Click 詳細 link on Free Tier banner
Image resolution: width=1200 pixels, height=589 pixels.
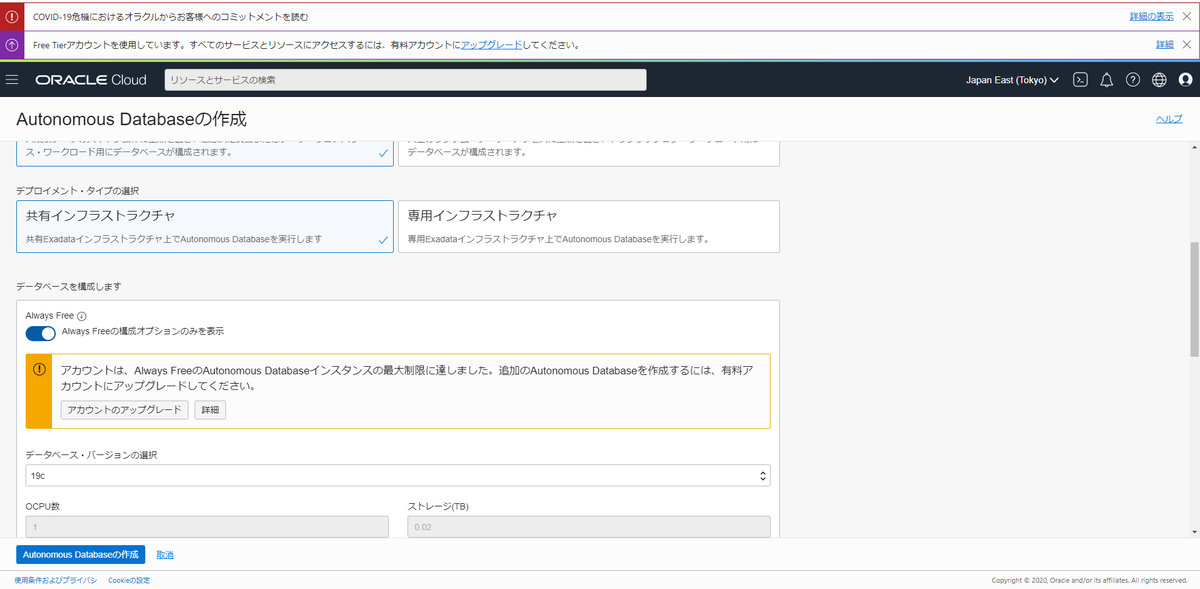pos(1165,45)
